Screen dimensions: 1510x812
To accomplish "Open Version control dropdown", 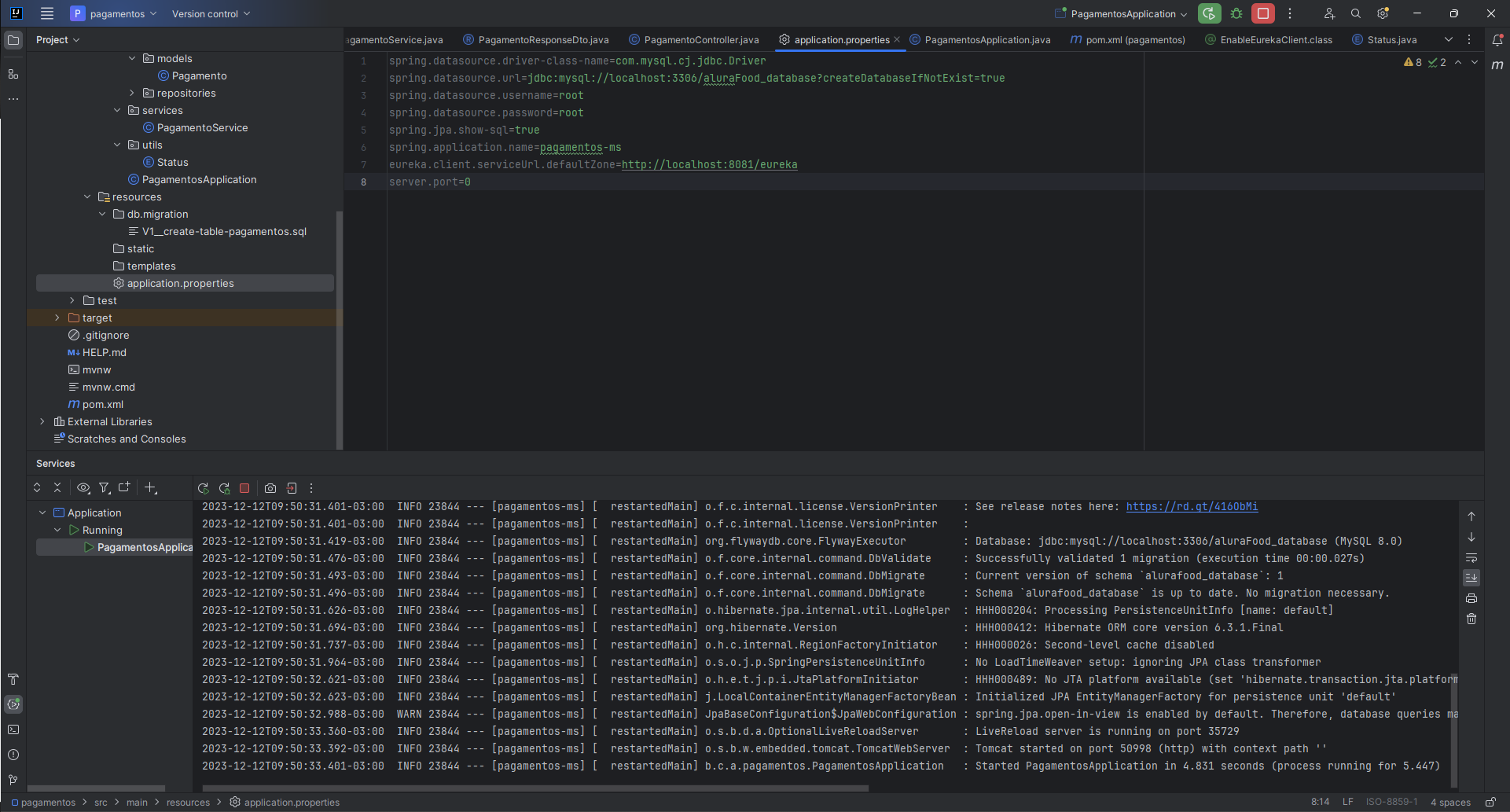I will pos(211,13).
